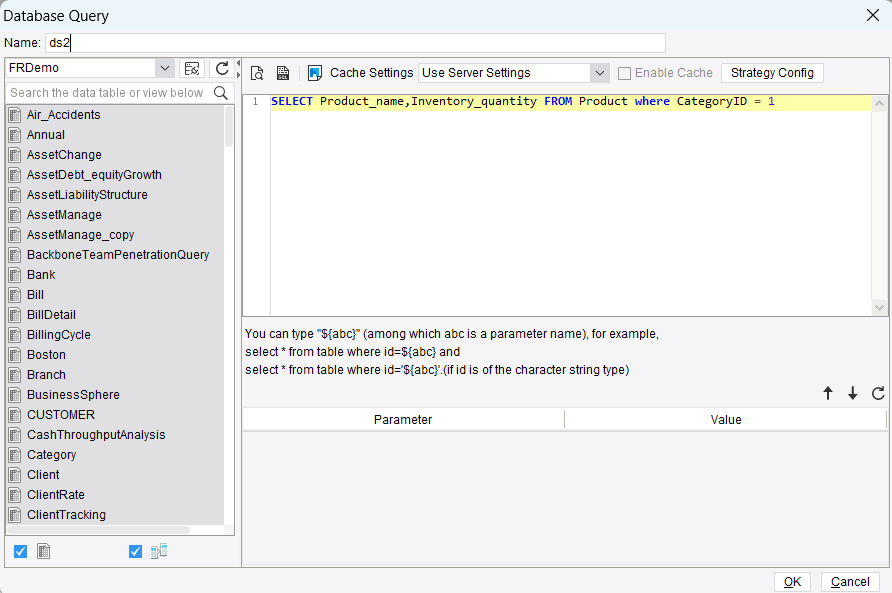Select the ClientTracking table
Image resolution: width=892 pixels, height=593 pixels.
[x=67, y=515]
